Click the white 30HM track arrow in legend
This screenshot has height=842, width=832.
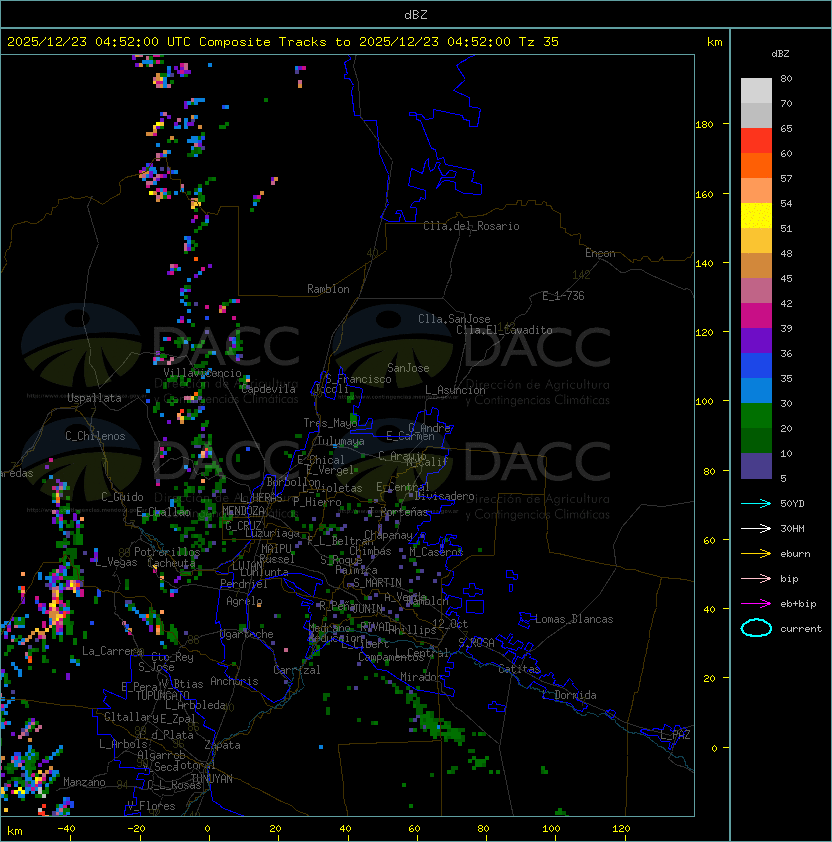coord(756,528)
